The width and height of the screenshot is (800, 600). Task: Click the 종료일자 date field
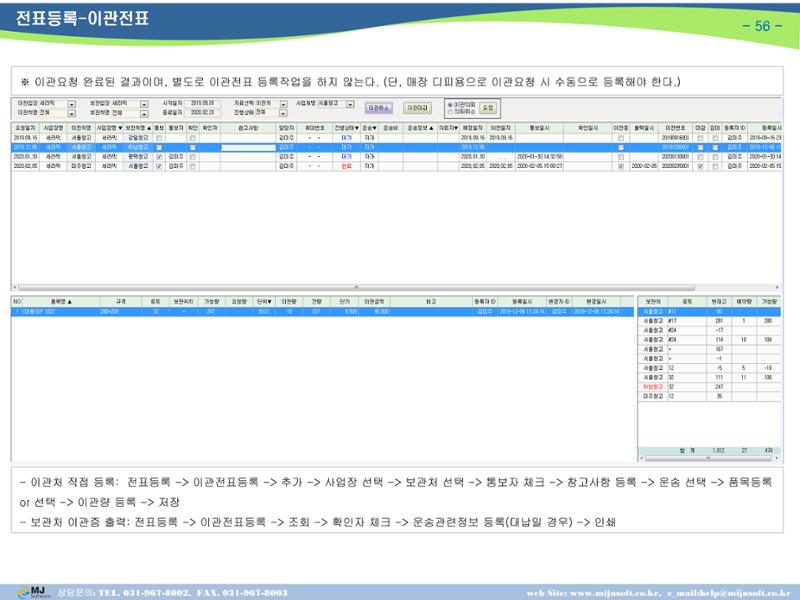[203, 113]
